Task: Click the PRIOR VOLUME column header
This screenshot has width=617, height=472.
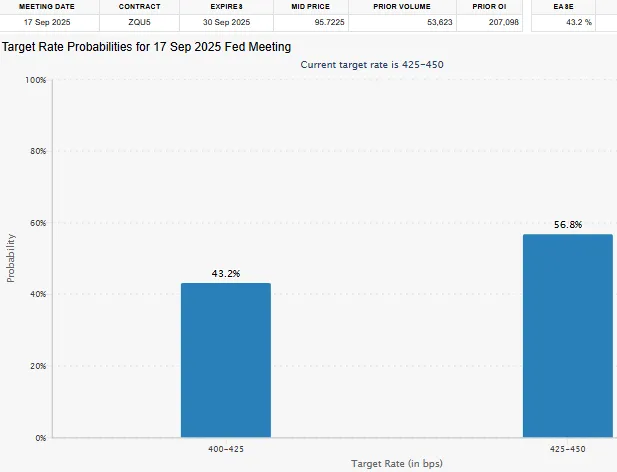Action: pos(401,6)
